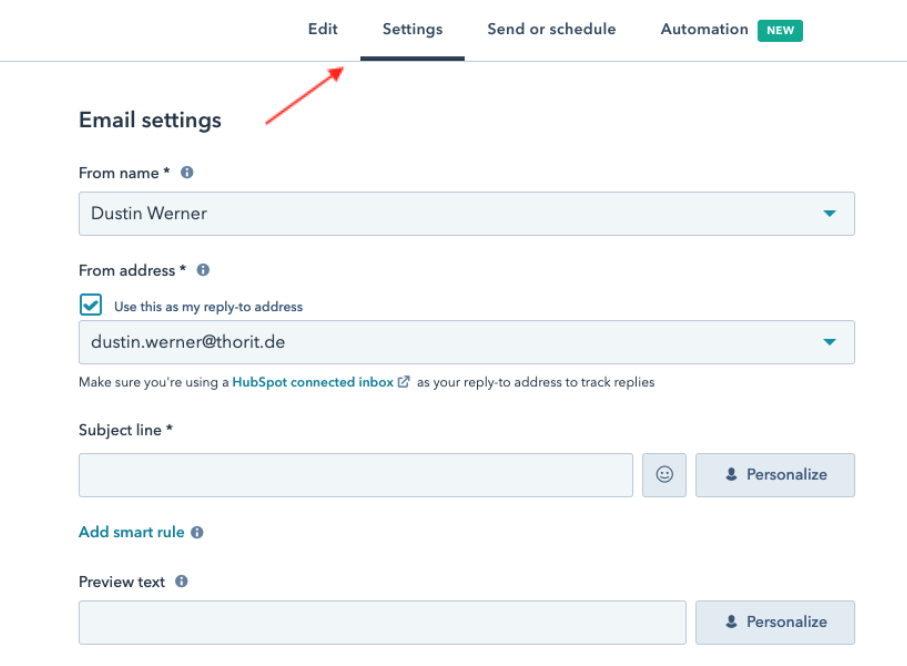This screenshot has width=907, height=666.
Task: Open the HubSpot connected inbox link
Action: point(312,382)
